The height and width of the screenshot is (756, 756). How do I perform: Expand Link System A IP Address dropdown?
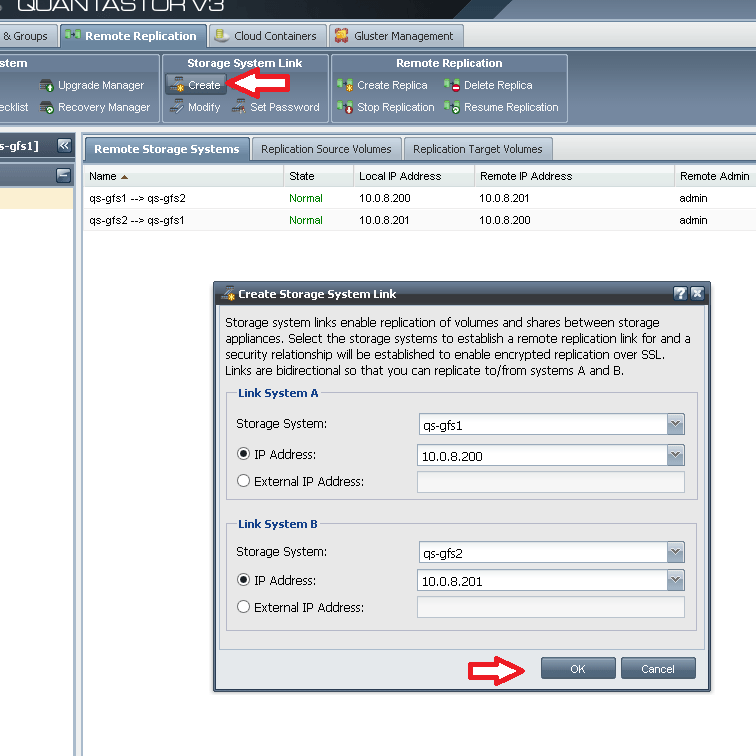click(x=676, y=456)
